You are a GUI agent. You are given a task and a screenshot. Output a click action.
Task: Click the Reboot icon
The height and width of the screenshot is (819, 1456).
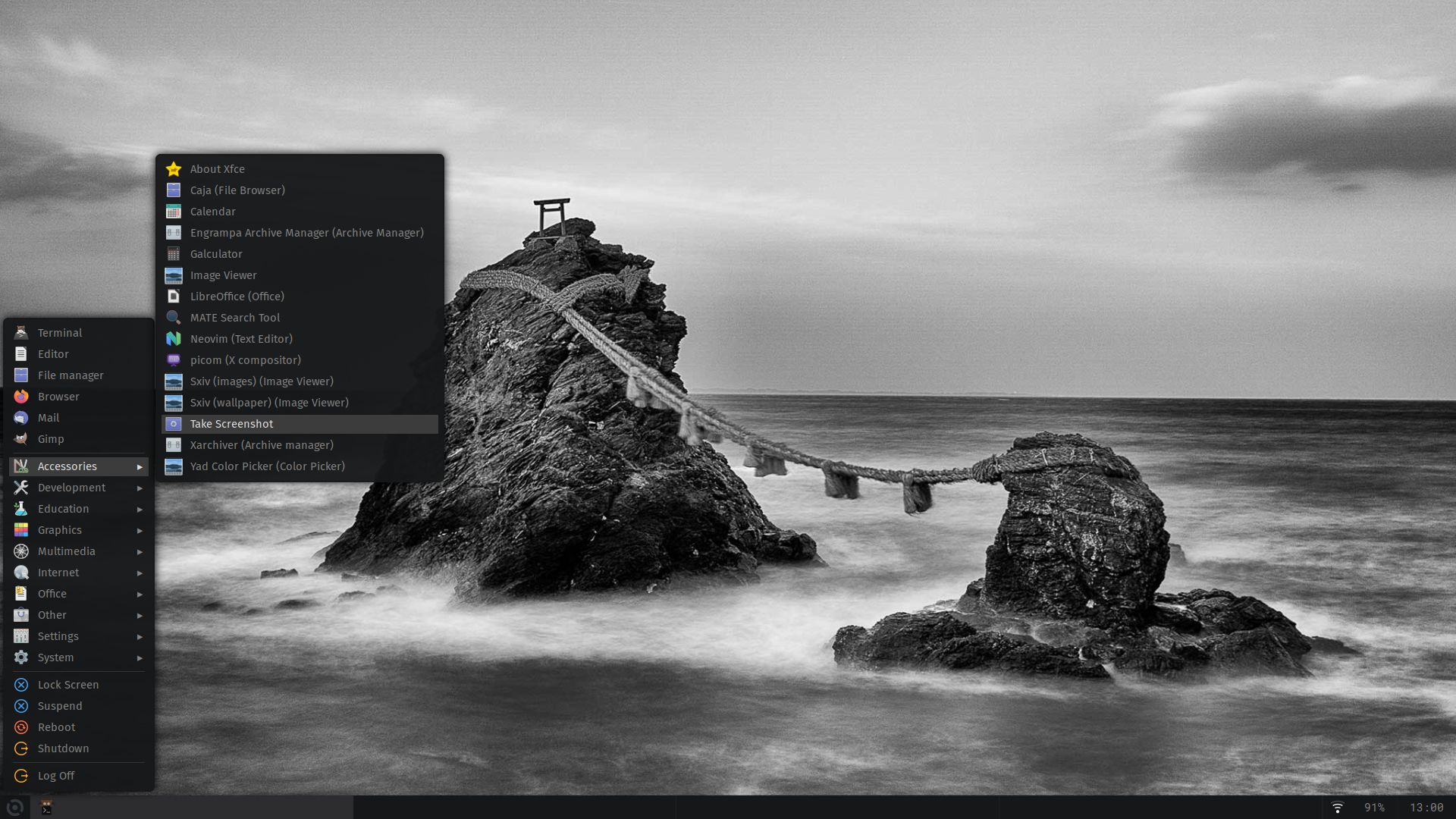pos(21,727)
